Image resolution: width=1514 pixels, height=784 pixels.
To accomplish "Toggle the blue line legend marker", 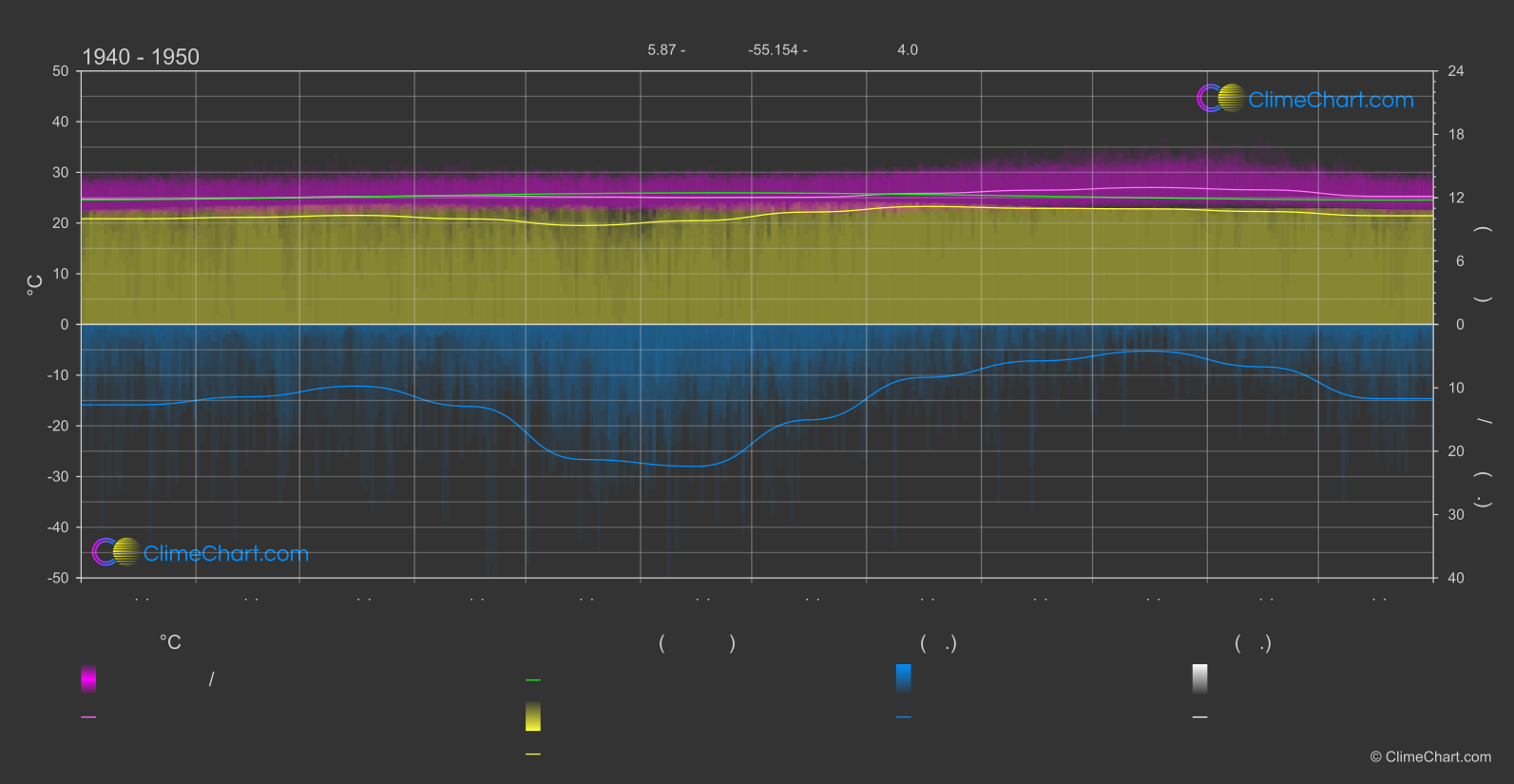I will (904, 717).
